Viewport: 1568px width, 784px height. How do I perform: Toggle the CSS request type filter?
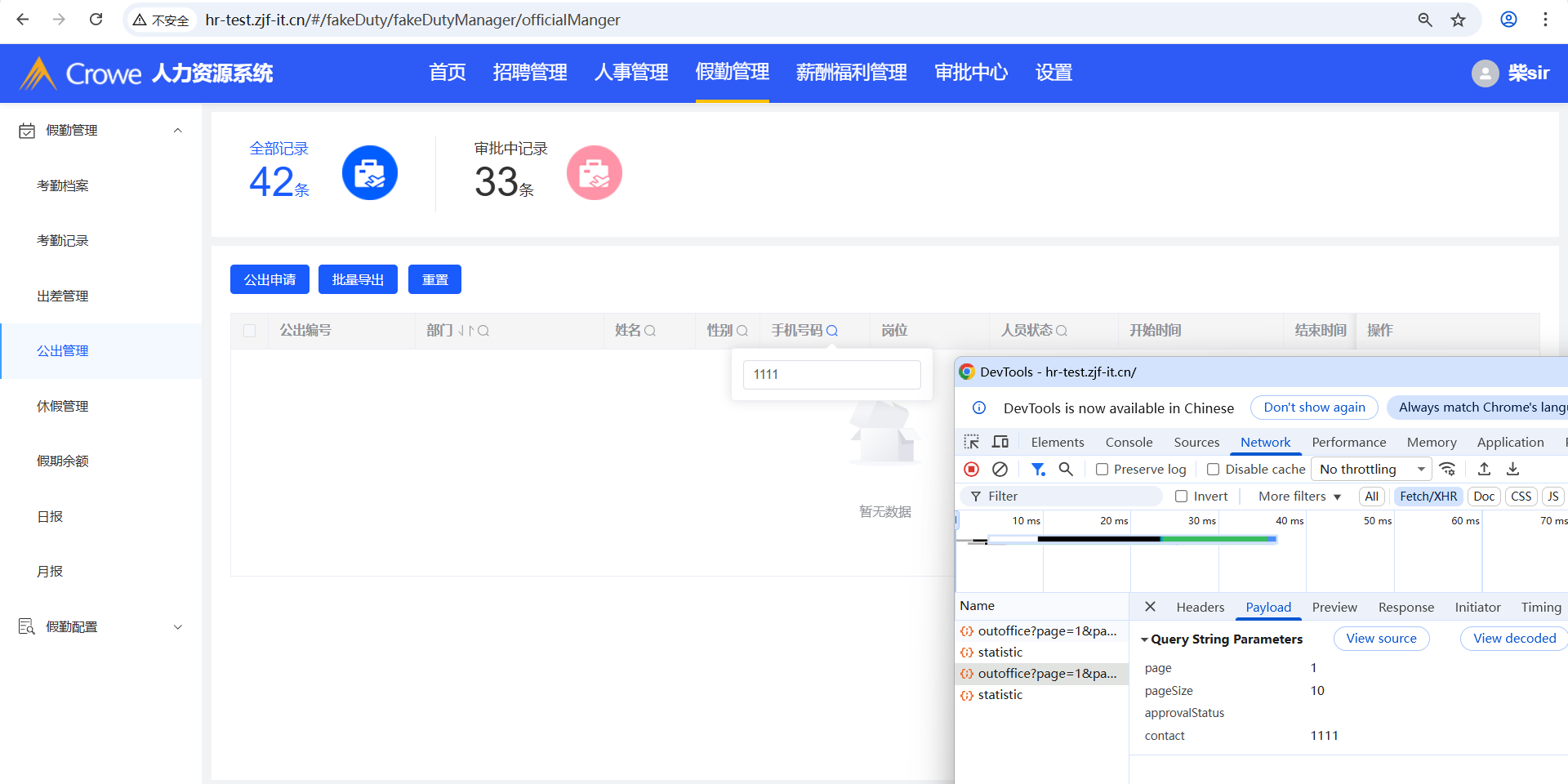pos(1521,496)
